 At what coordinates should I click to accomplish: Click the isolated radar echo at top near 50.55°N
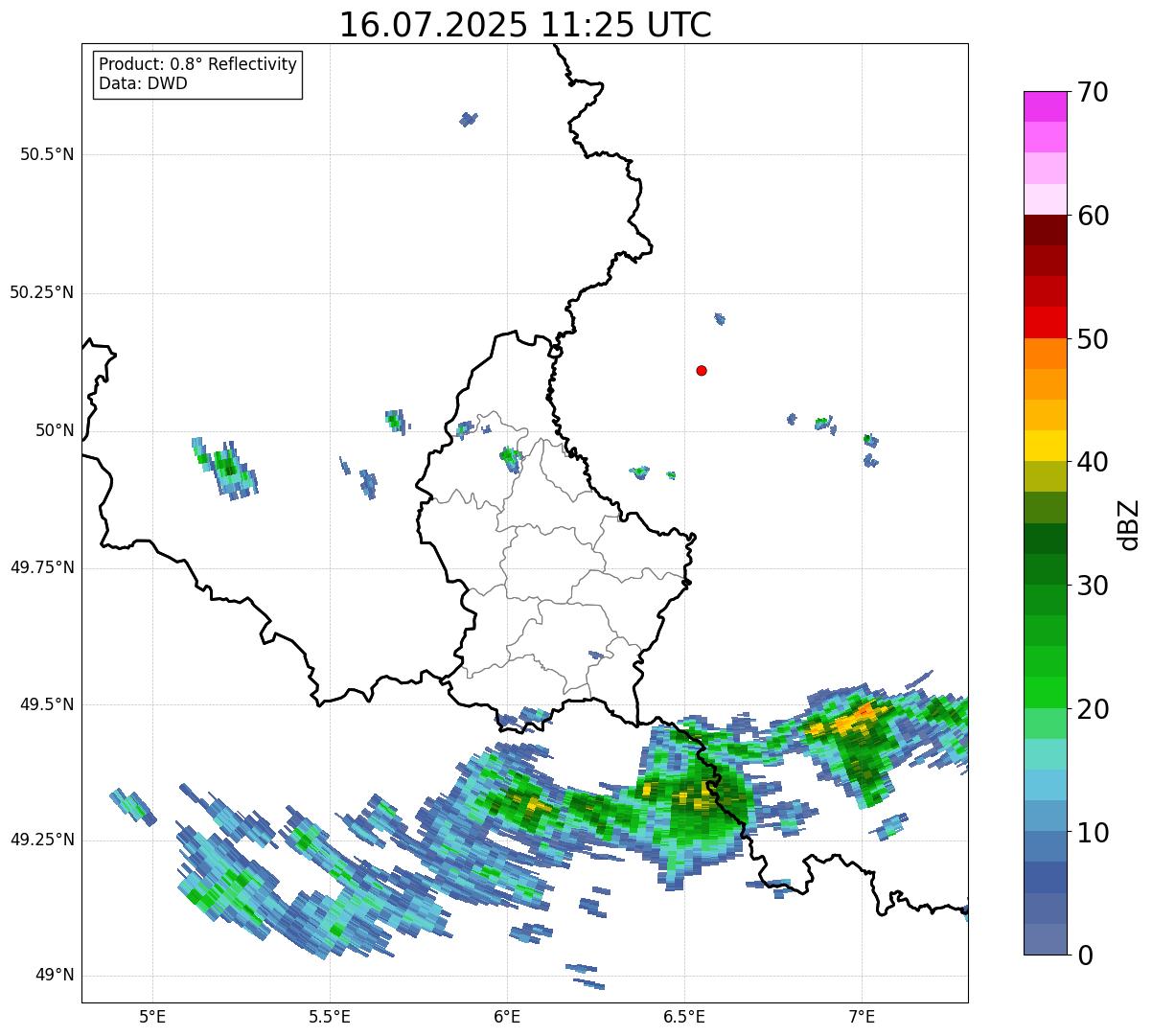[469, 119]
